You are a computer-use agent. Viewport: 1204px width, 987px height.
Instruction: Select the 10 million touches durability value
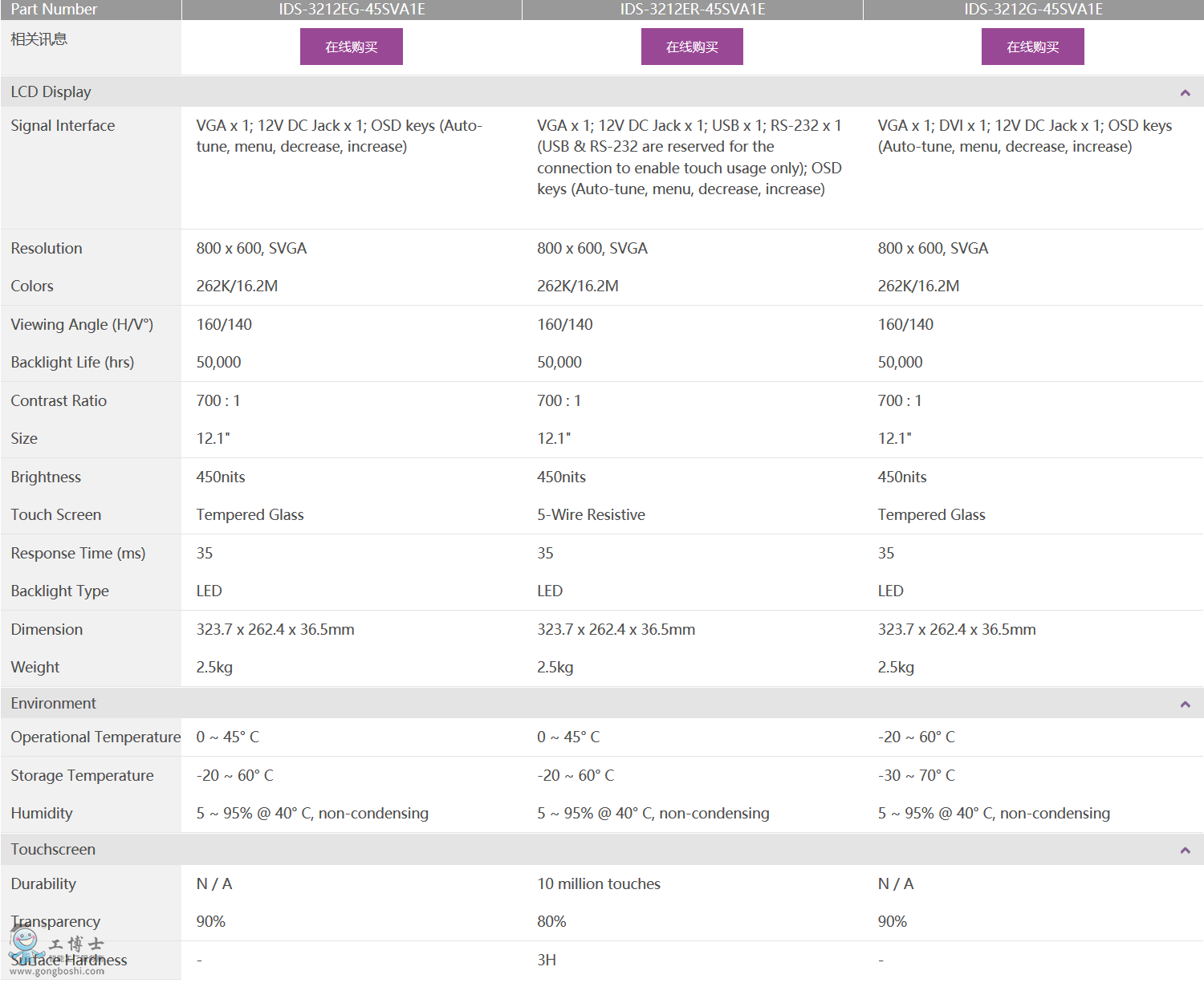tap(598, 884)
